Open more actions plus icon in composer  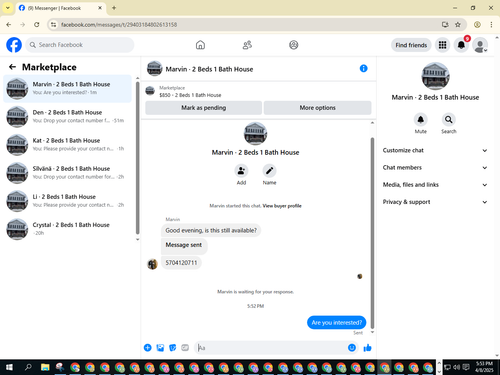click(147, 348)
